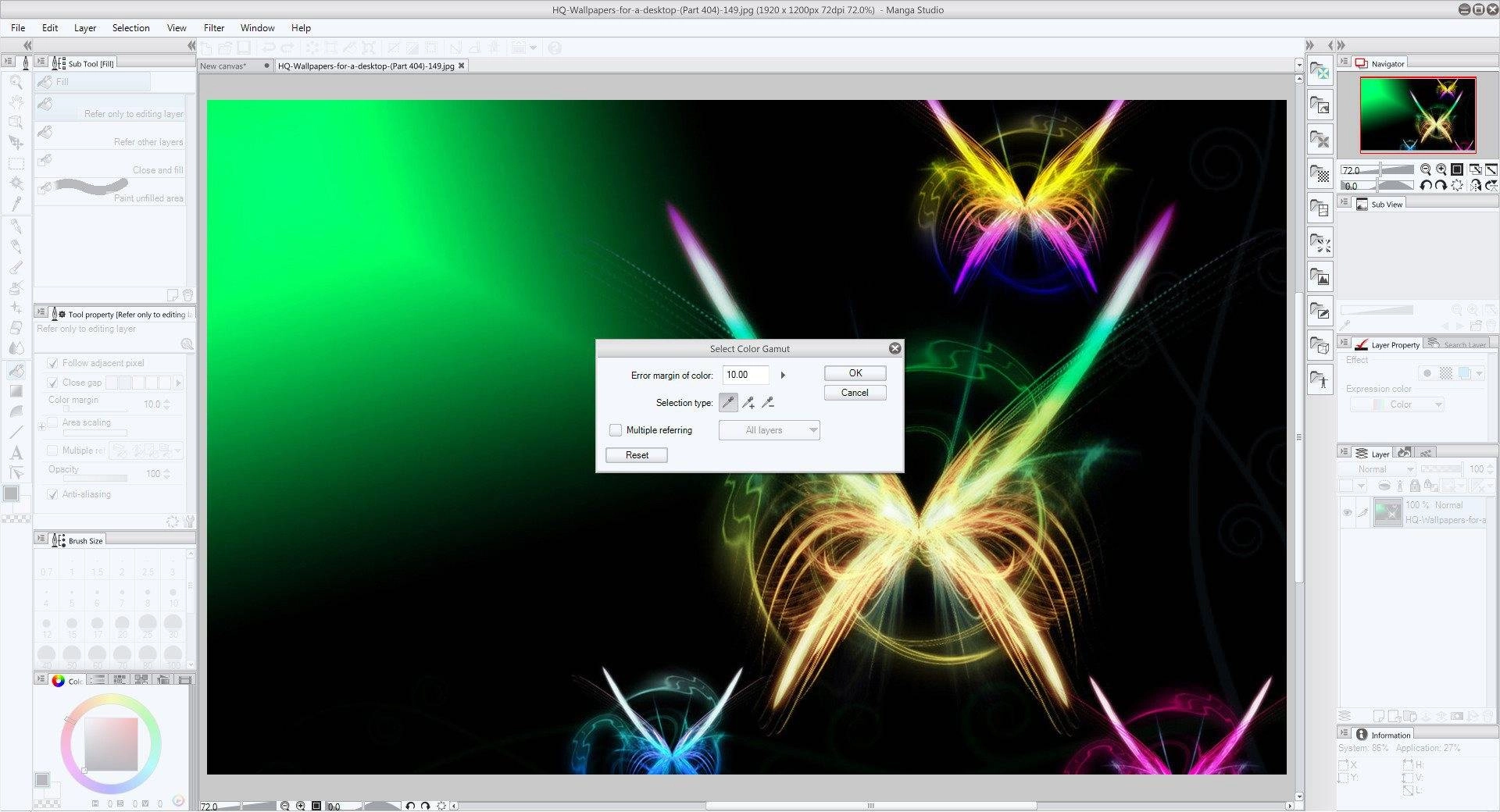Open the Layer menu

(x=85, y=27)
